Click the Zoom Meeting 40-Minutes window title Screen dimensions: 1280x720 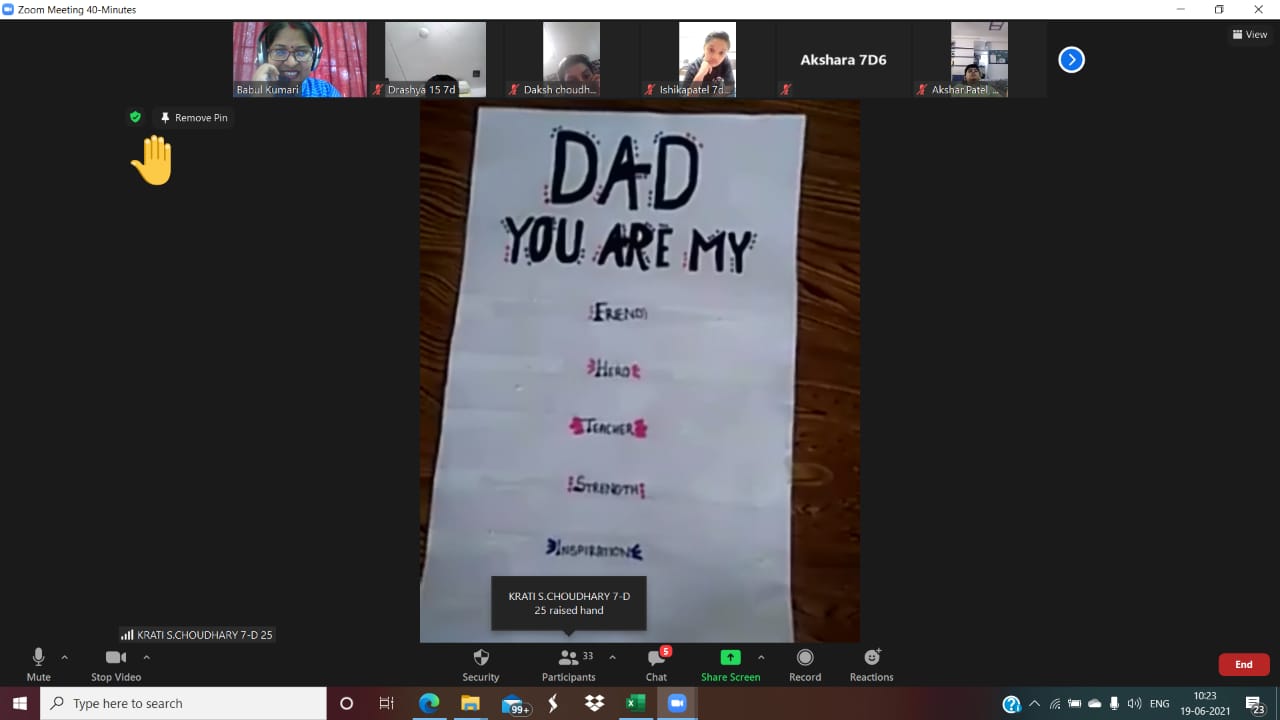click(x=76, y=10)
